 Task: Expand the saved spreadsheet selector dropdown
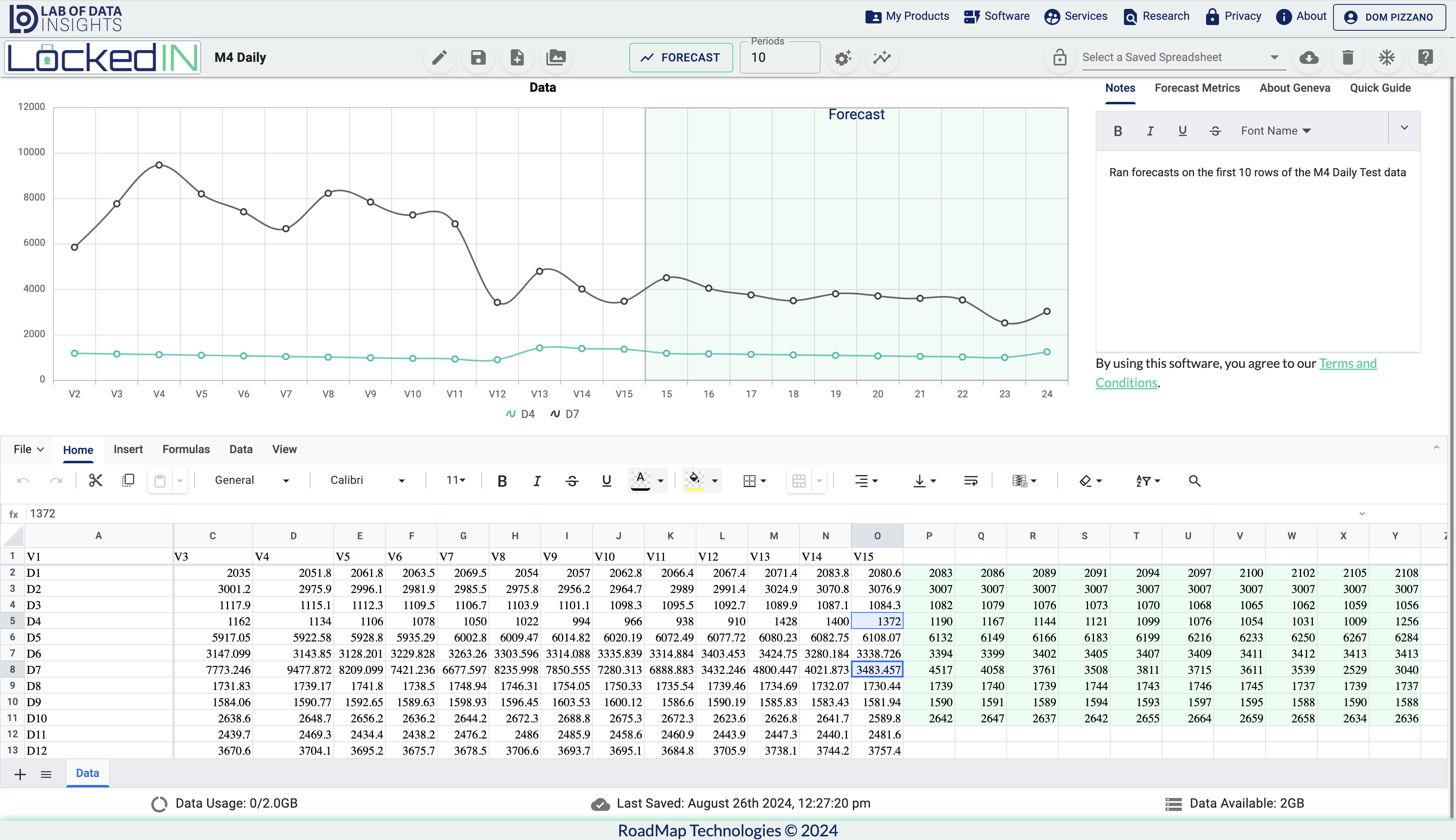click(1274, 57)
